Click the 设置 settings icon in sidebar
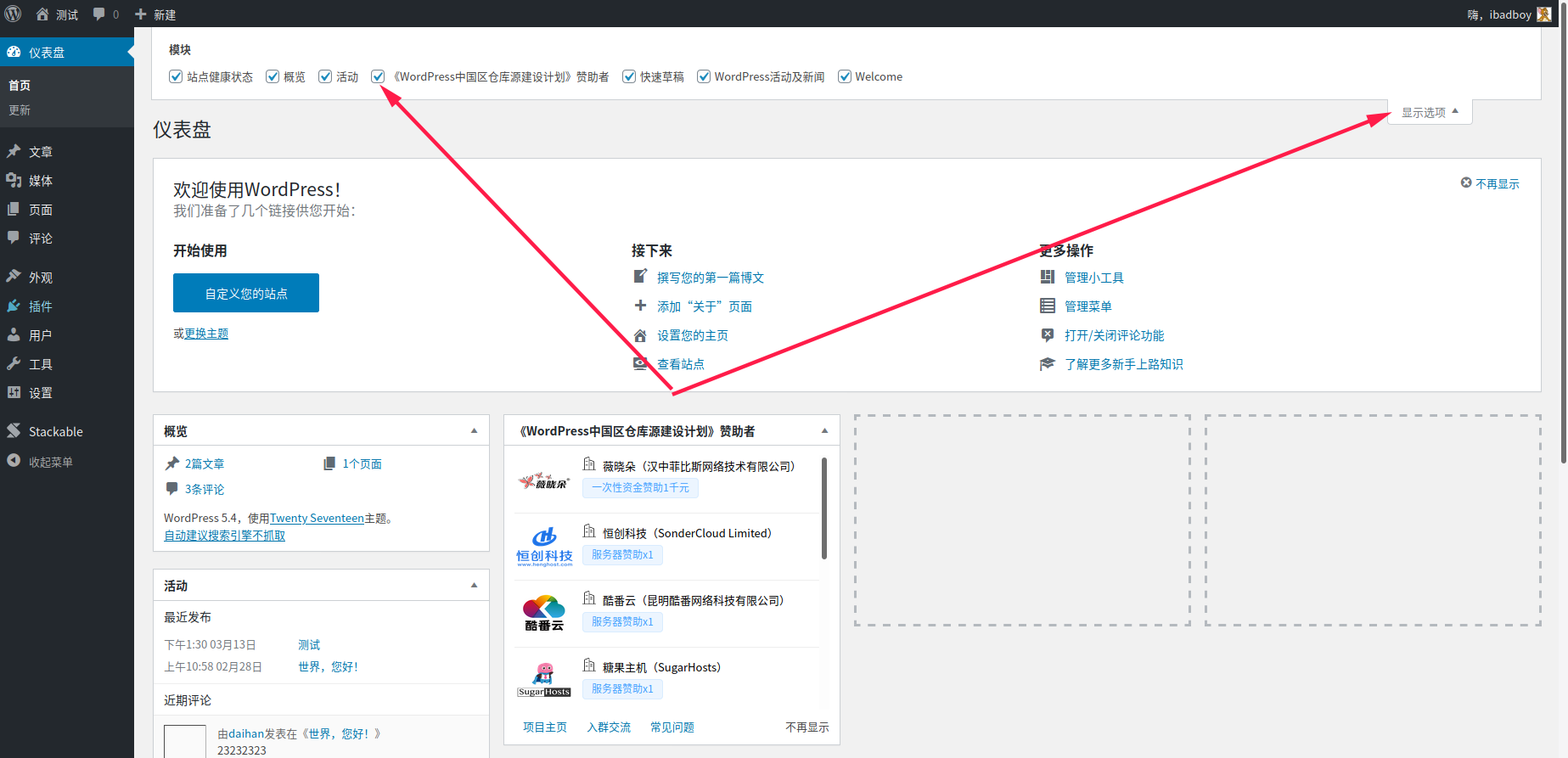Viewport: 1568px width, 758px height. tap(14, 392)
